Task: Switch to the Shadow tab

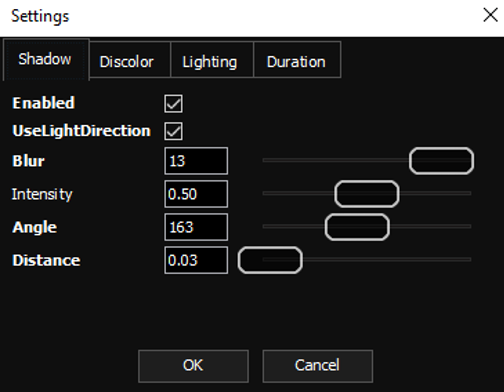Action: tap(46, 60)
